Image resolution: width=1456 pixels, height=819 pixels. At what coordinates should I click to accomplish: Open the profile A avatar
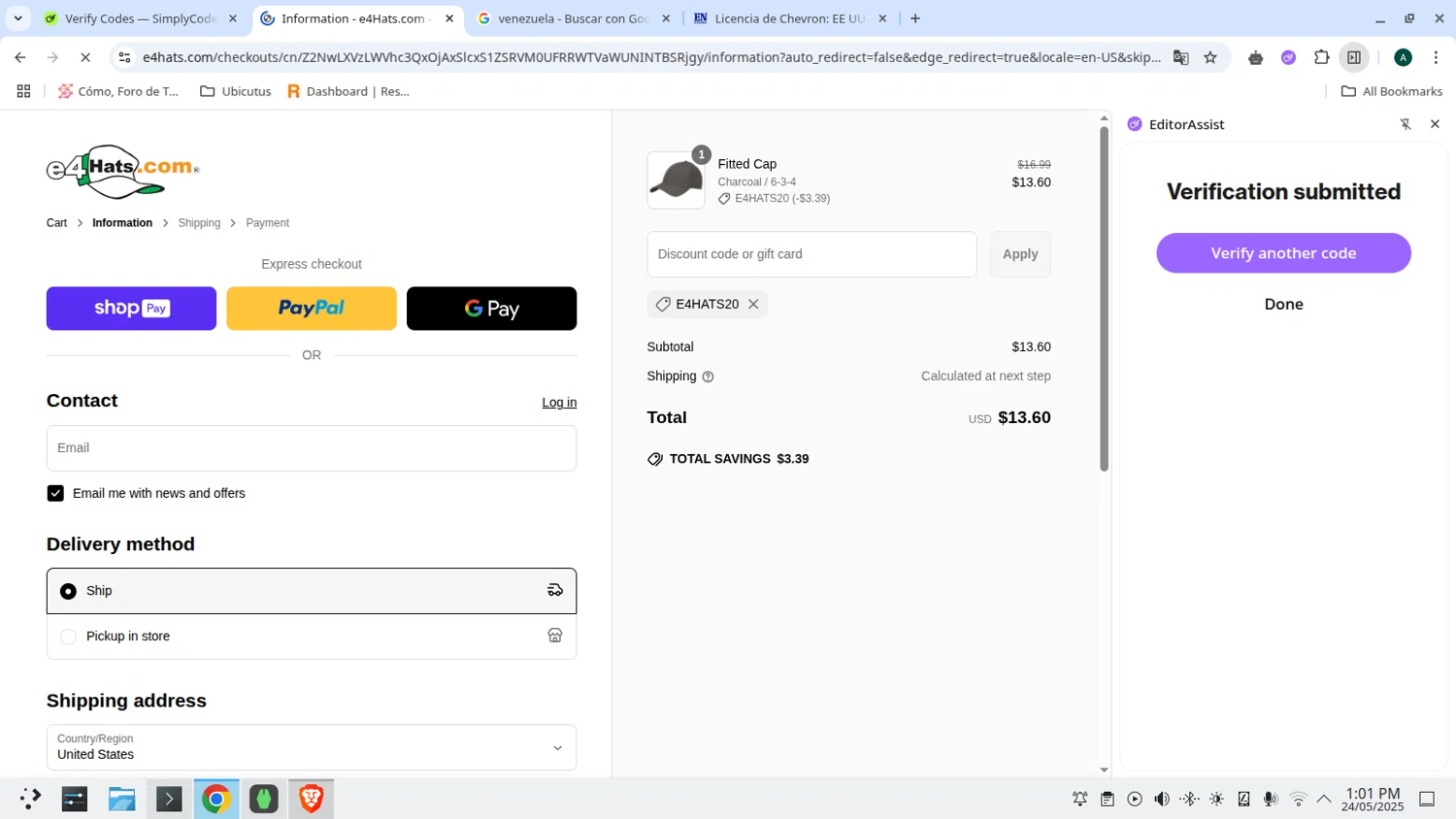1403,57
